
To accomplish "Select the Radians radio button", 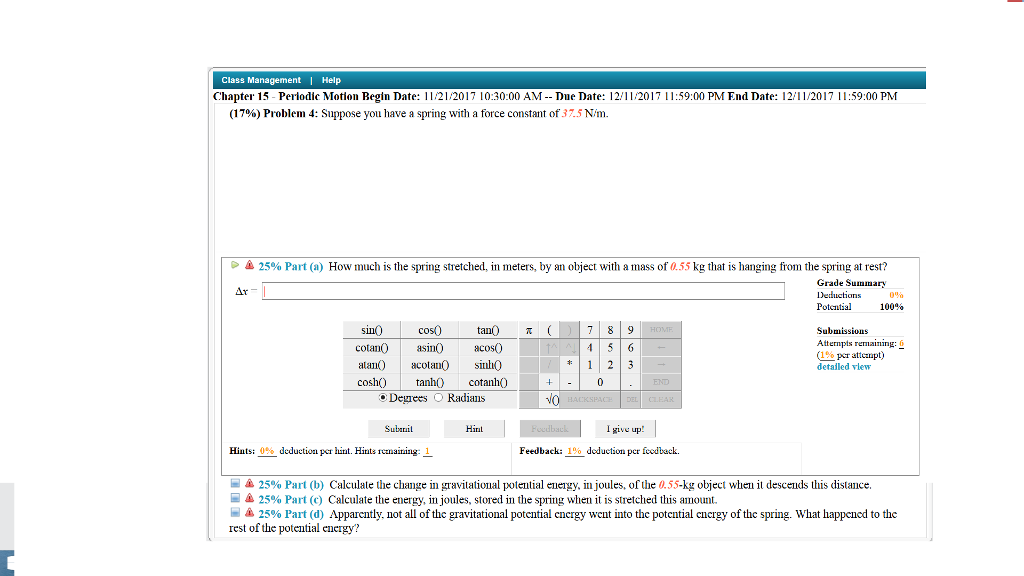I will [x=437, y=398].
